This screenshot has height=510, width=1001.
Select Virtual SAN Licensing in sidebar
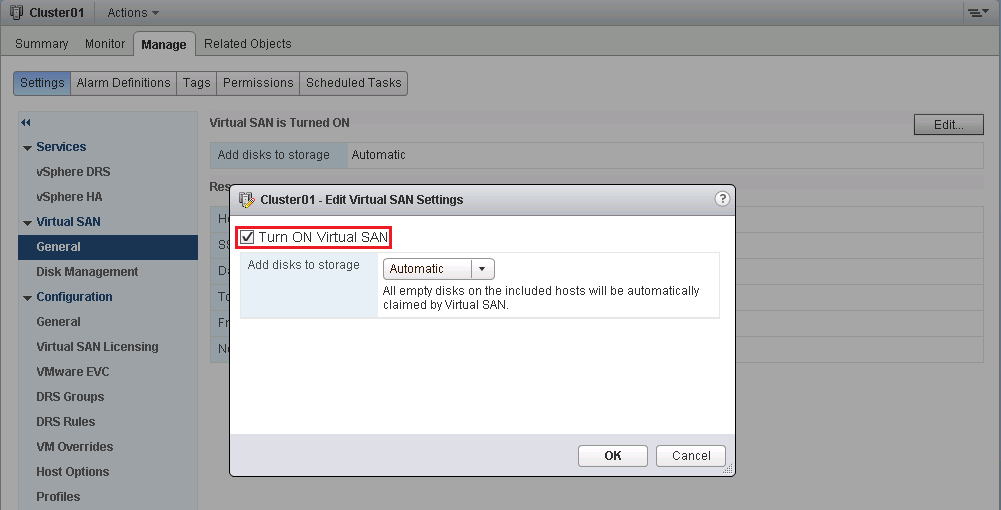pyautogui.click(x=97, y=347)
